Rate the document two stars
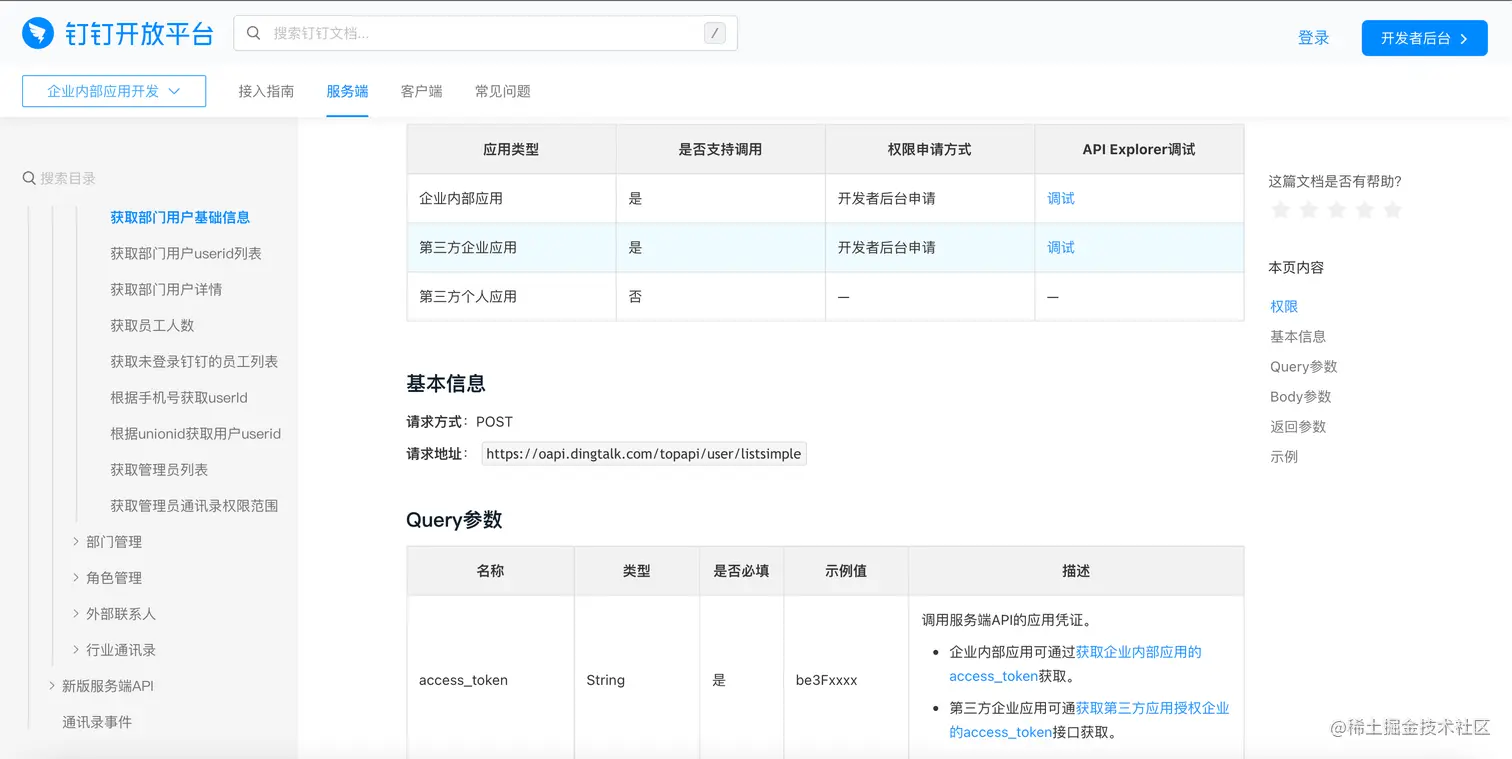Screen dimensions: 1512x759 point(1308,210)
